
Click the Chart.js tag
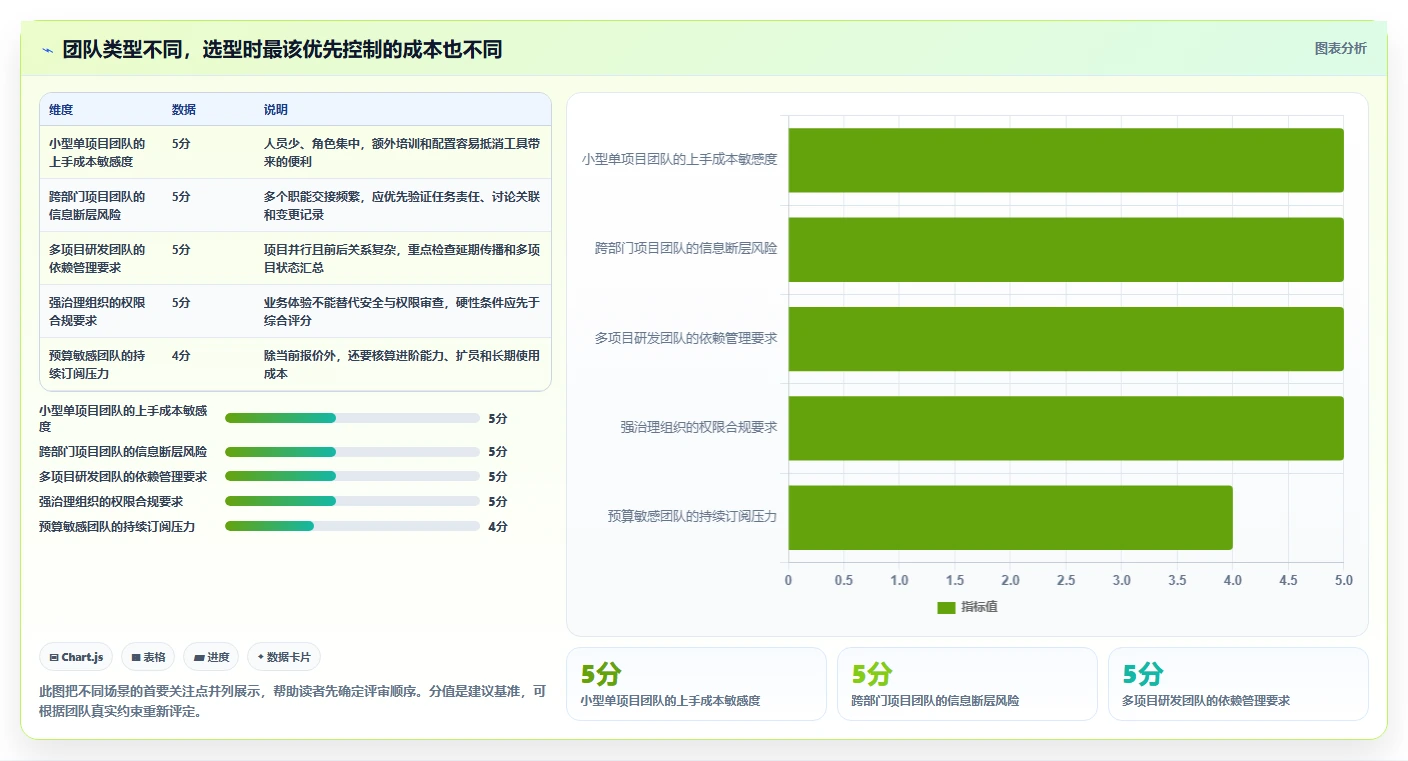(x=77, y=657)
